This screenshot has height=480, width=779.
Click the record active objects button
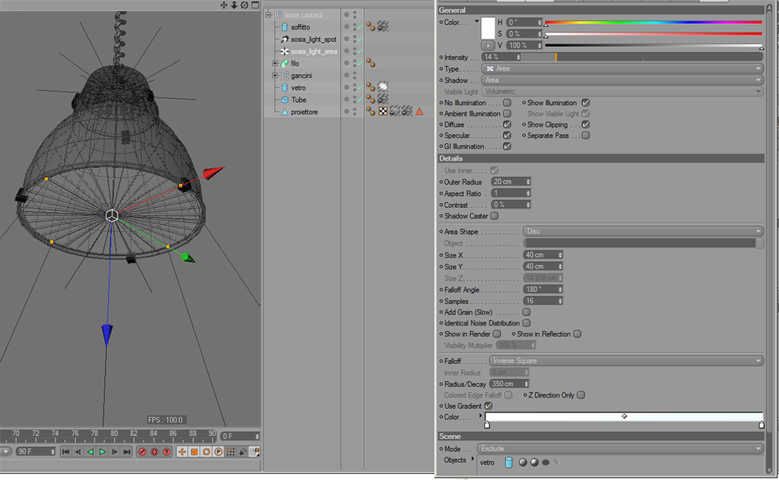(142, 452)
